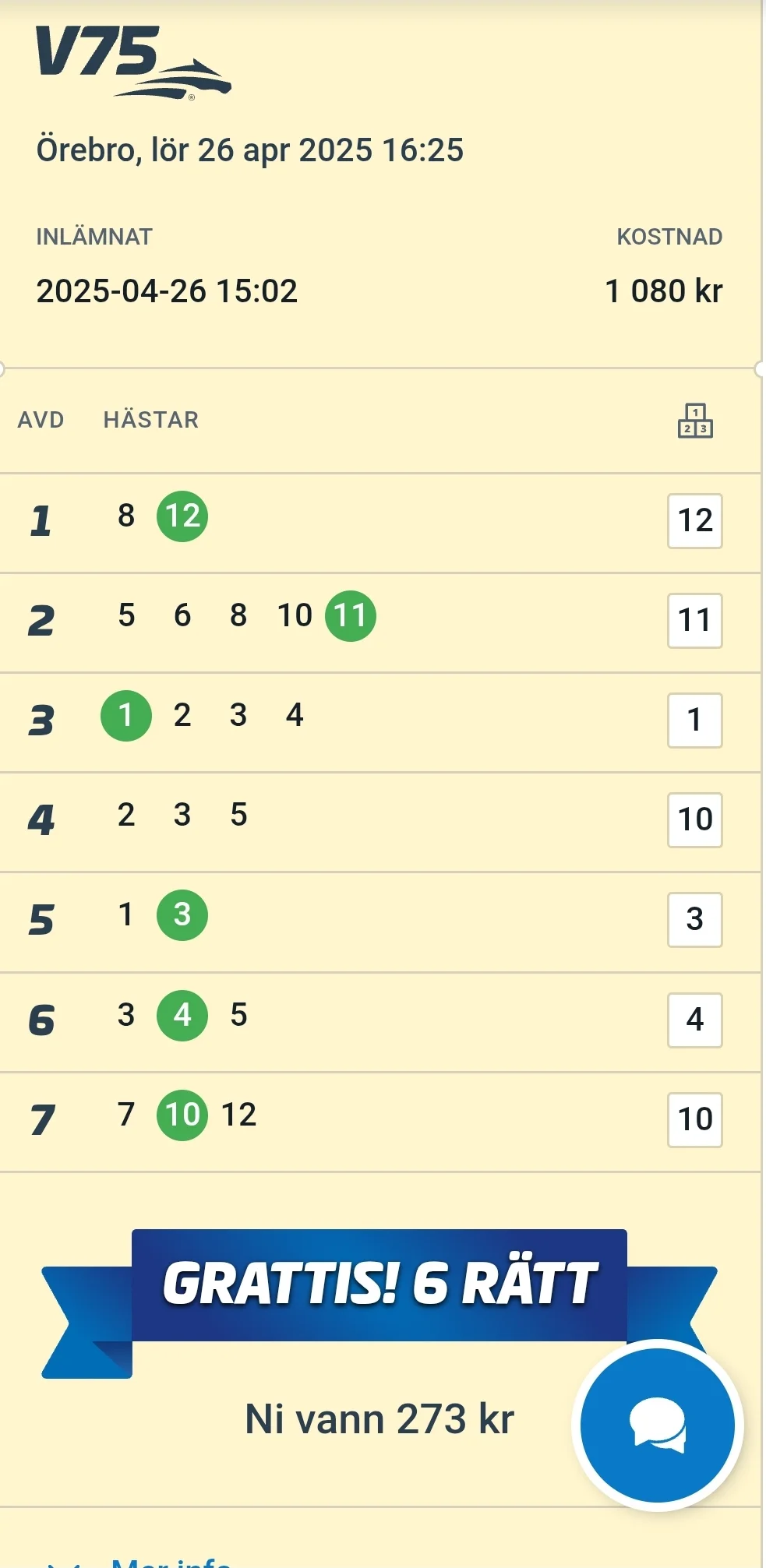Image resolution: width=766 pixels, height=1568 pixels.
Task: Click the V75 horse racing logo
Action: [x=132, y=62]
